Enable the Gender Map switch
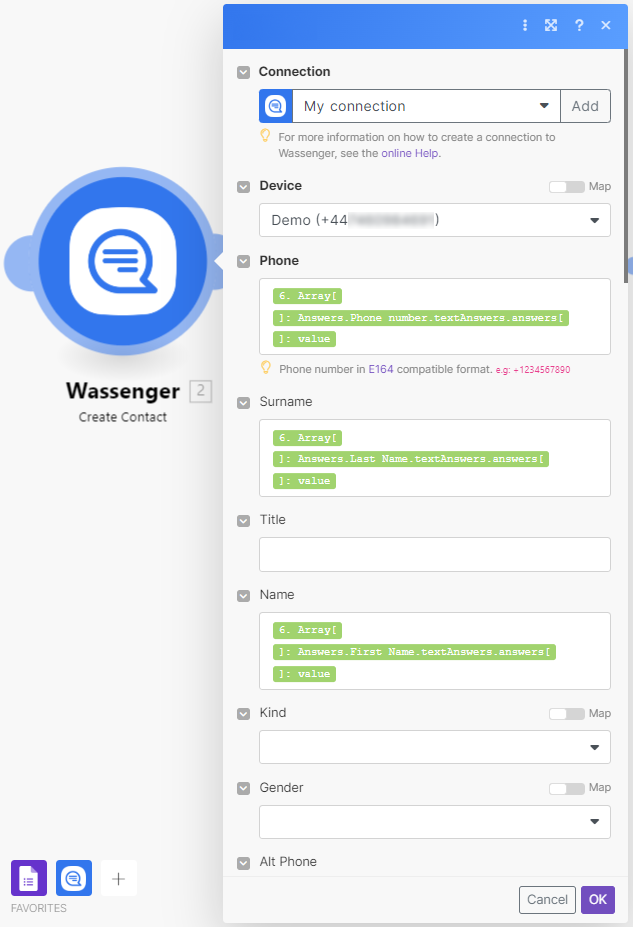Image resolution: width=633 pixels, height=927 pixels. 566,788
